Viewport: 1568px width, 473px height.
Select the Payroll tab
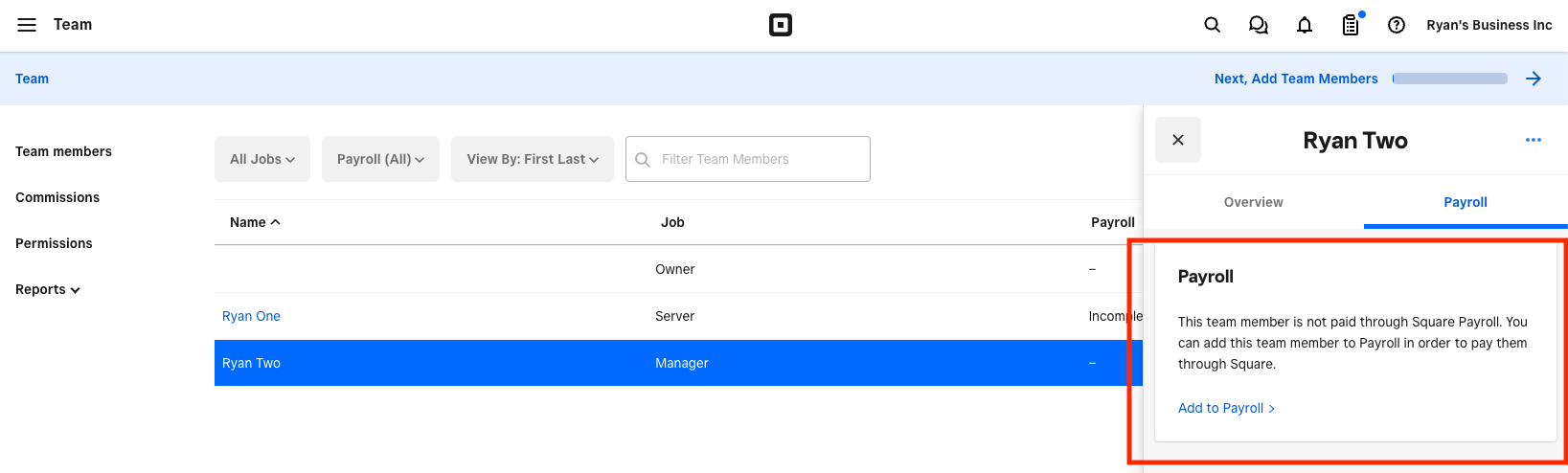tap(1466, 202)
